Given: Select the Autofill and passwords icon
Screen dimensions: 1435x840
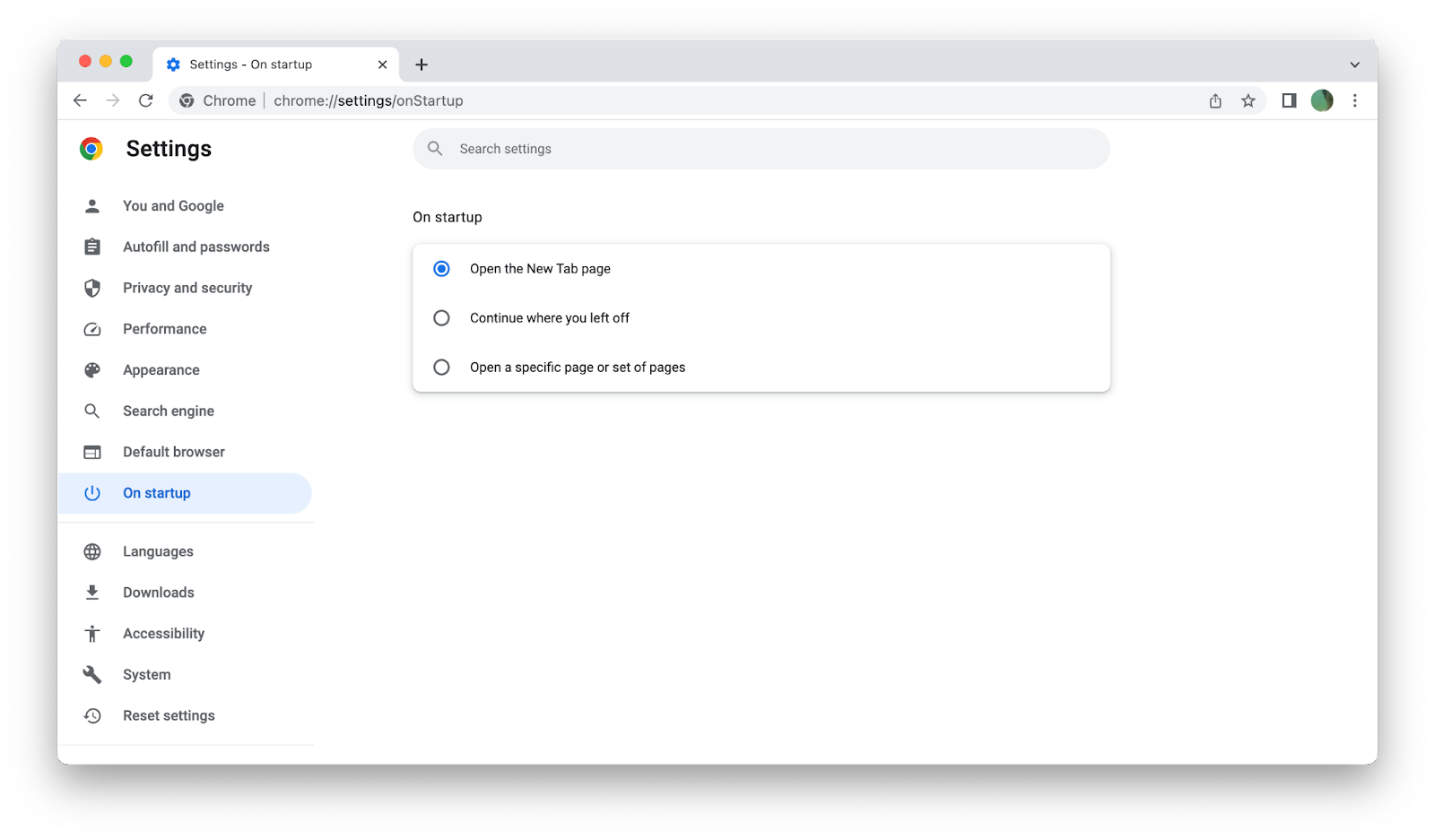Looking at the screenshot, I should click(92, 247).
